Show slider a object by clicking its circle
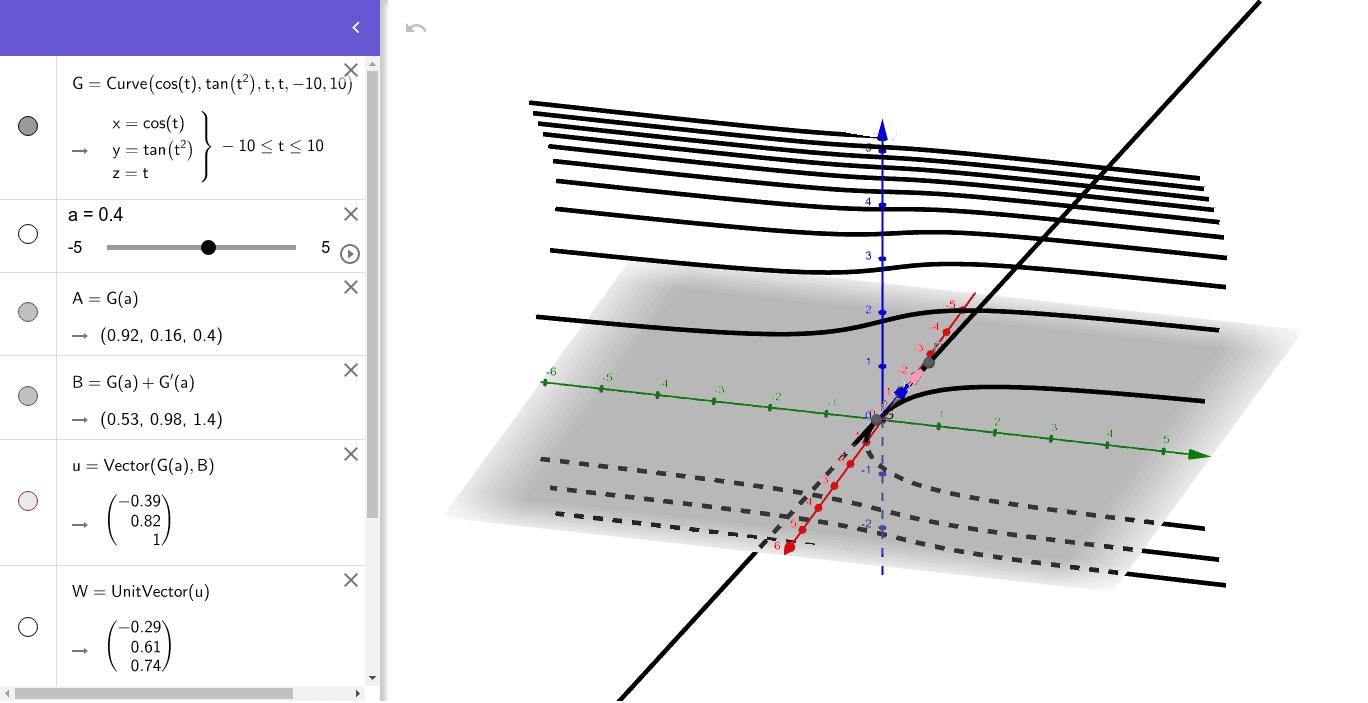1368x703 pixels. pos(28,233)
